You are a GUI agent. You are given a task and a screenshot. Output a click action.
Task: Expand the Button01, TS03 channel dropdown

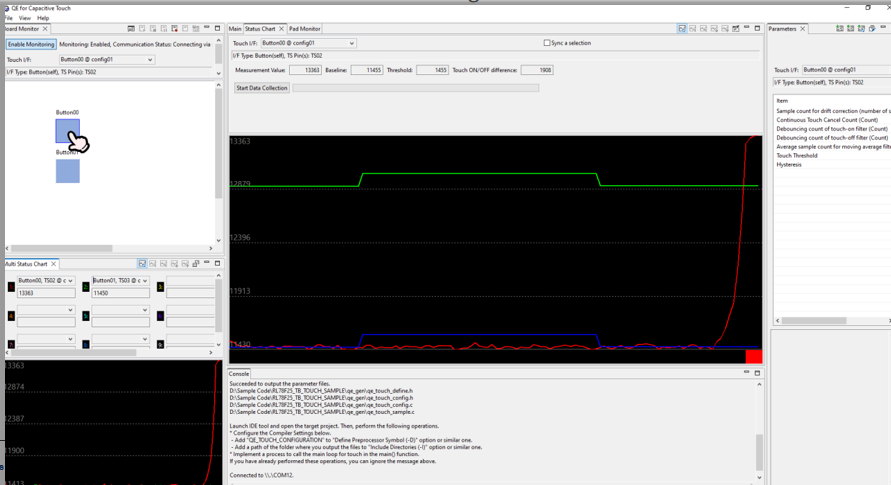click(145, 281)
